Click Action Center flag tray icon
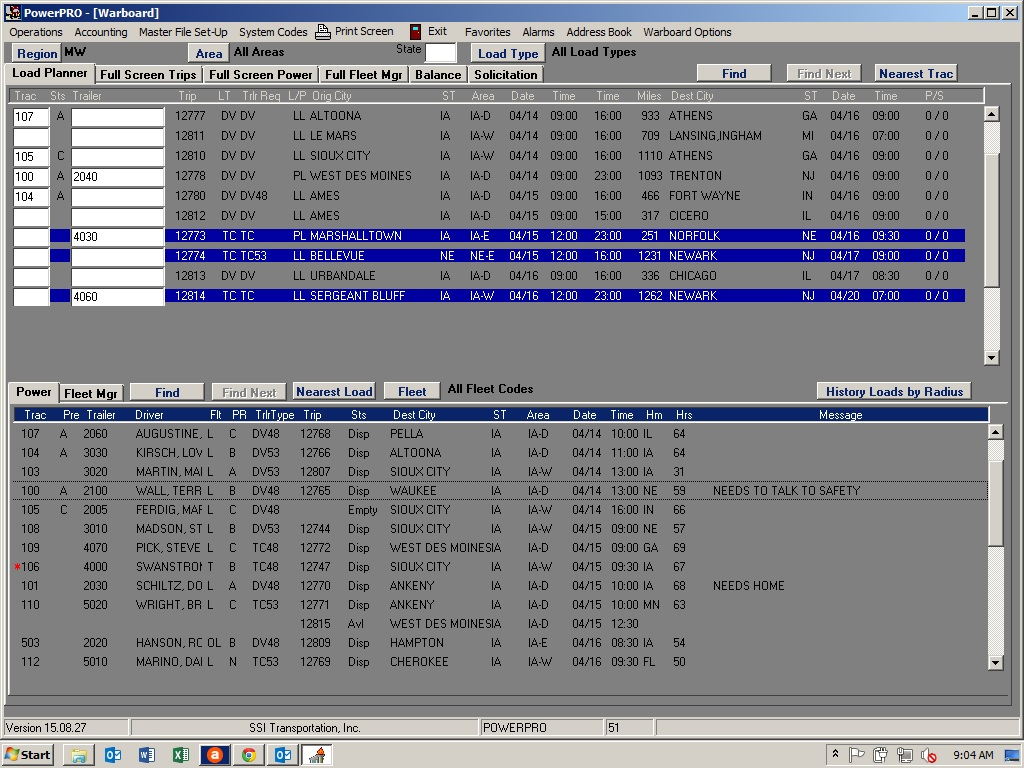Image resolution: width=1024 pixels, height=768 pixels. pyautogui.click(x=856, y=755)
